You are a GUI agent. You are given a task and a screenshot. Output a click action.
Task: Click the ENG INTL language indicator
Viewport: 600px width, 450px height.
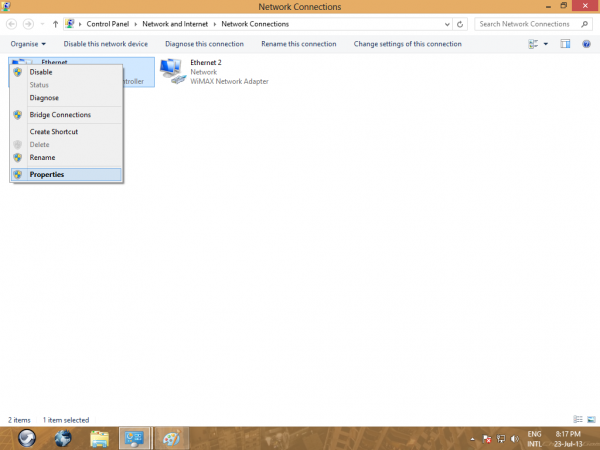coord(535,439)
